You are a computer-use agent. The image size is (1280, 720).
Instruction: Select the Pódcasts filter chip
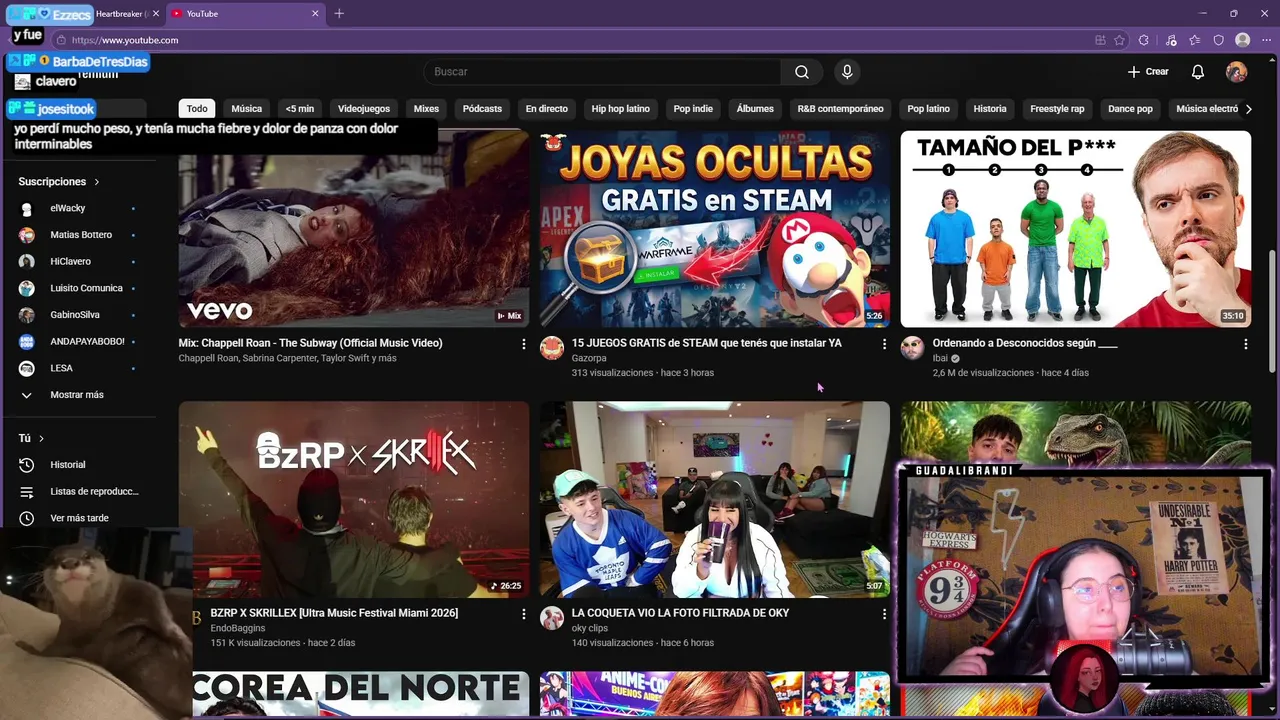tap(482, 109)
